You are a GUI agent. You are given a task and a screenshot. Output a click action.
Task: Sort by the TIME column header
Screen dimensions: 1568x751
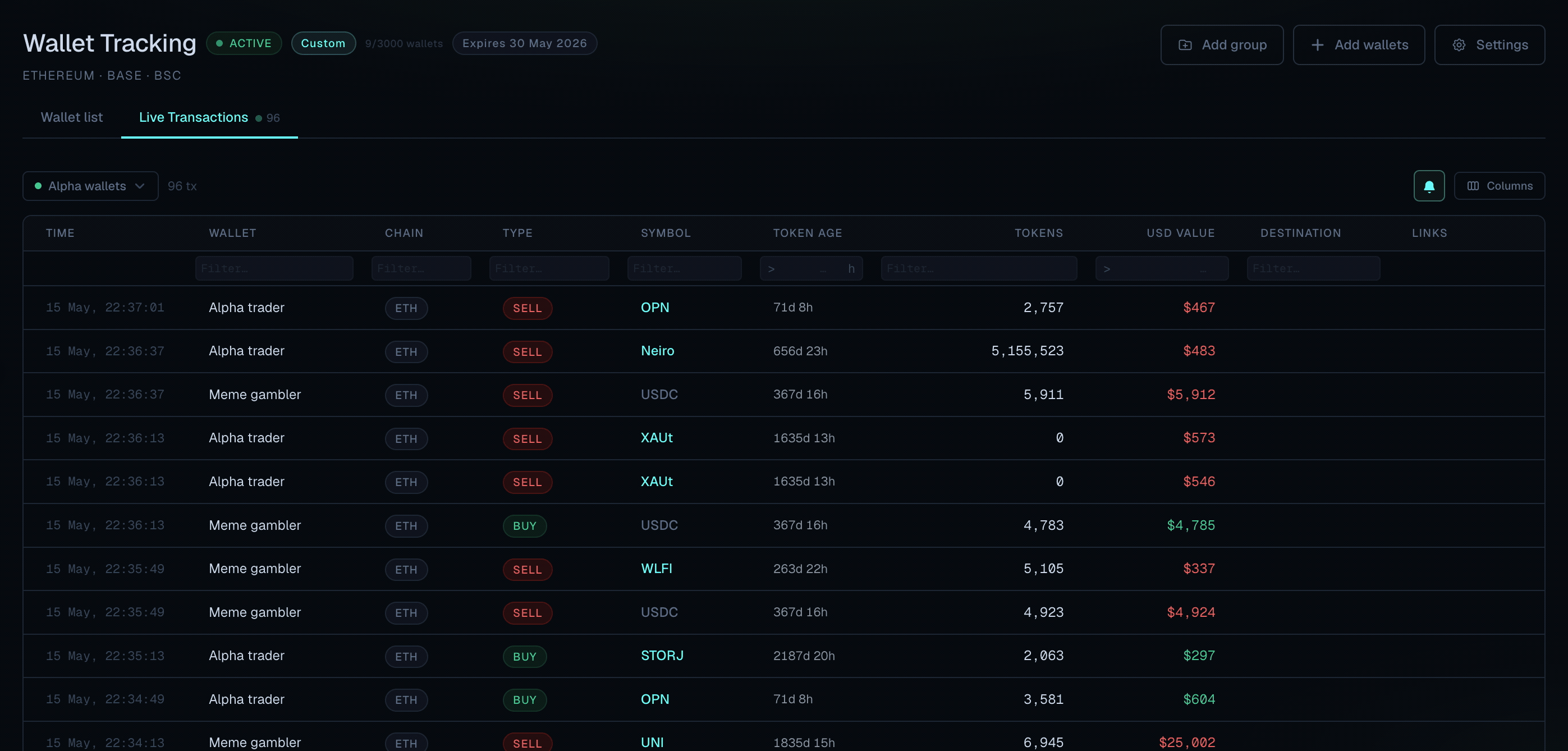(60, 233)
